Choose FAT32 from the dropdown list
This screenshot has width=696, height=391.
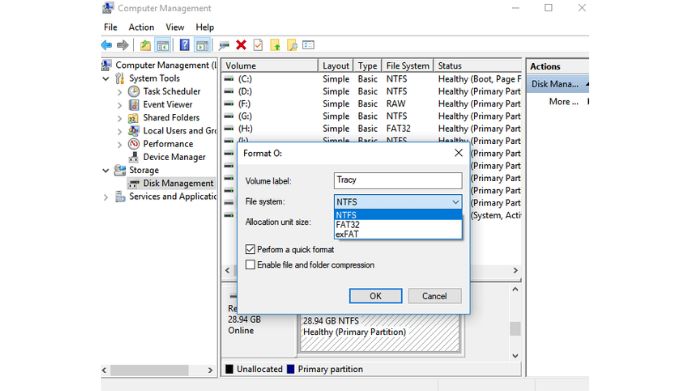pos(398,225)
